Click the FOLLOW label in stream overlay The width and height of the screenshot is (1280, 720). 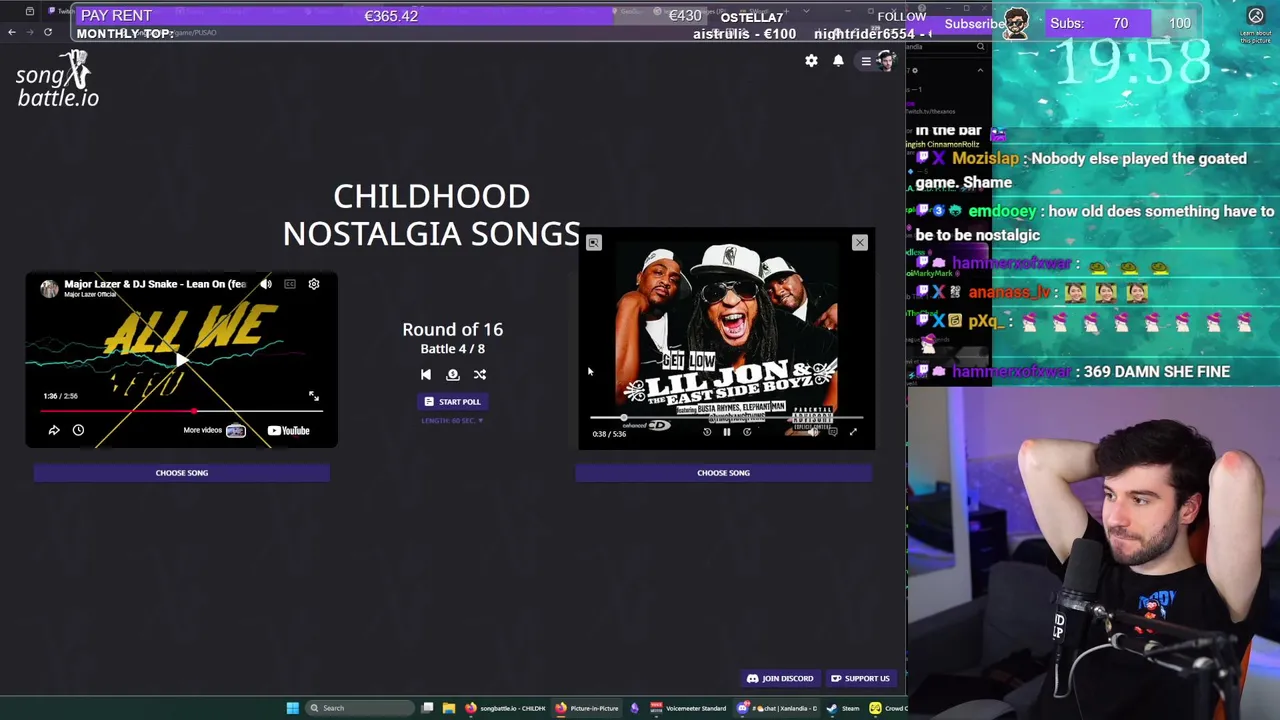pos(902,17)
